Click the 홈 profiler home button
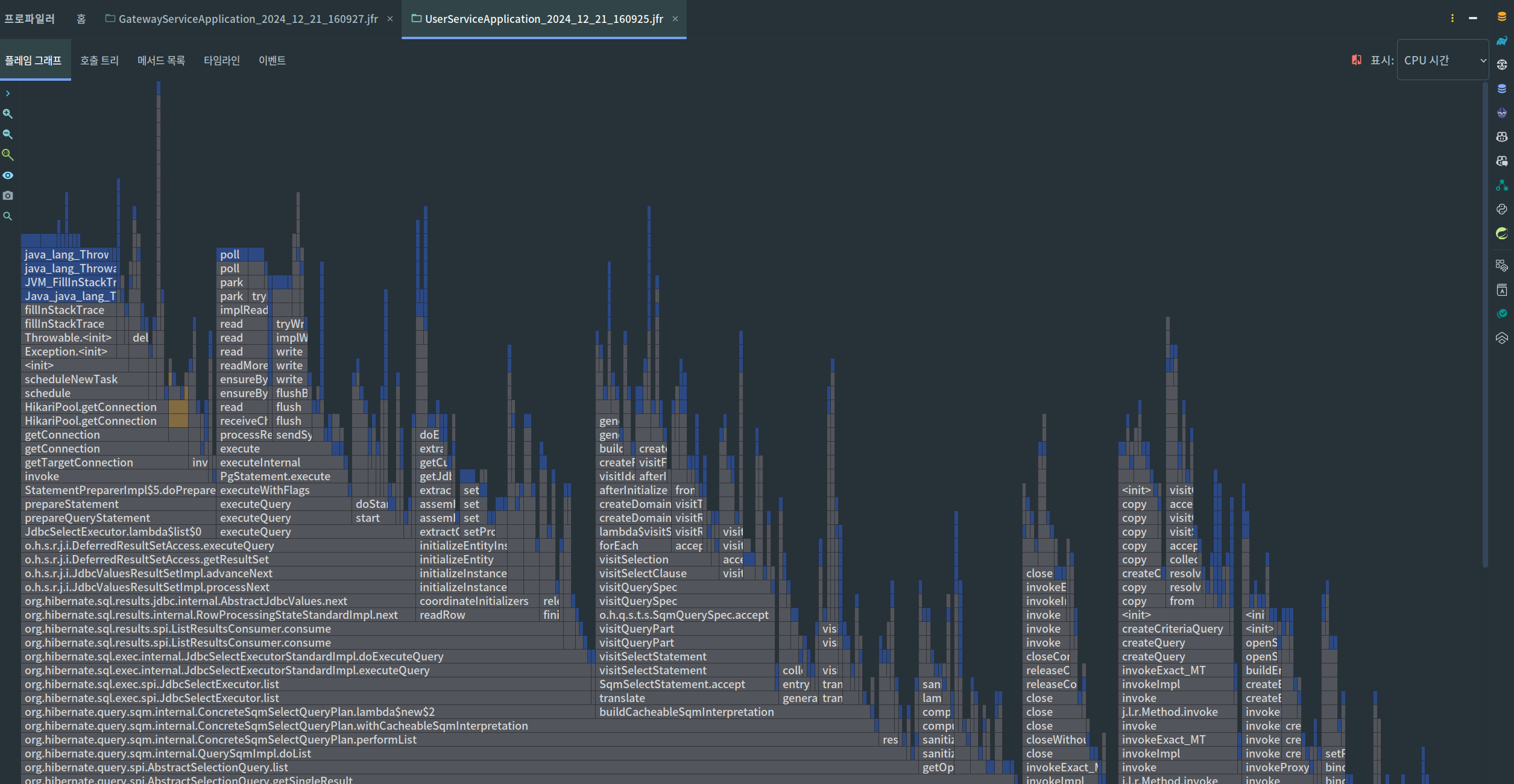Viewport: 1514px width, 784px height. pyautogui.click(x=81, y=19)
